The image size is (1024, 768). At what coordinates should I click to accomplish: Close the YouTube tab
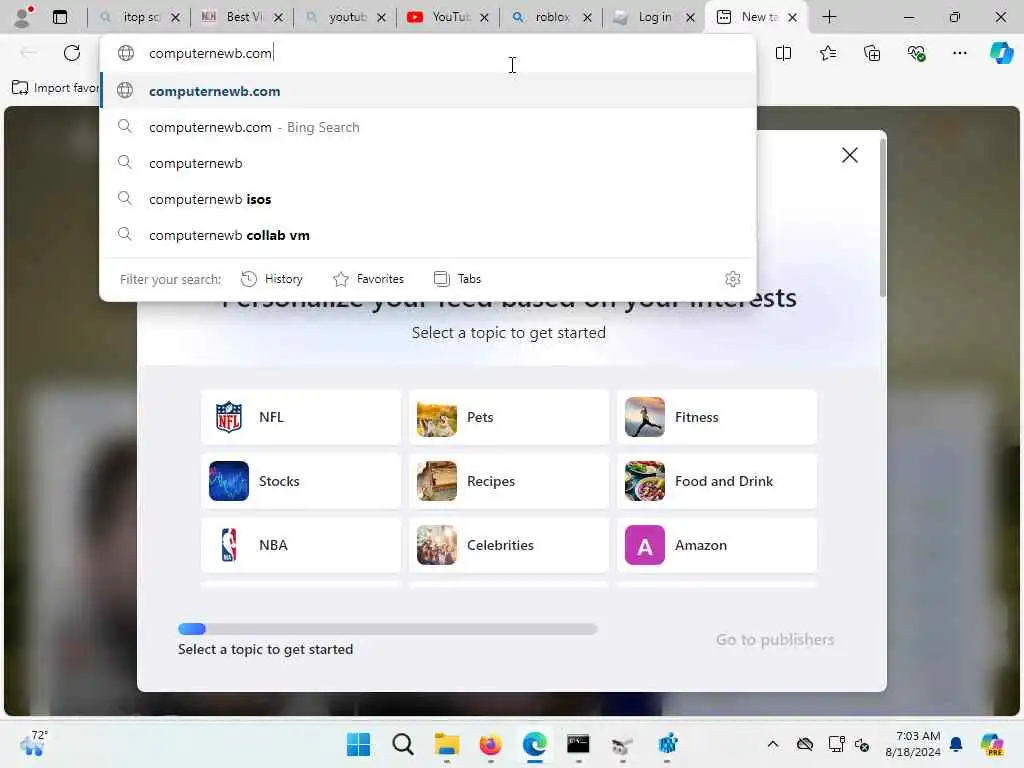click(485, 18)
